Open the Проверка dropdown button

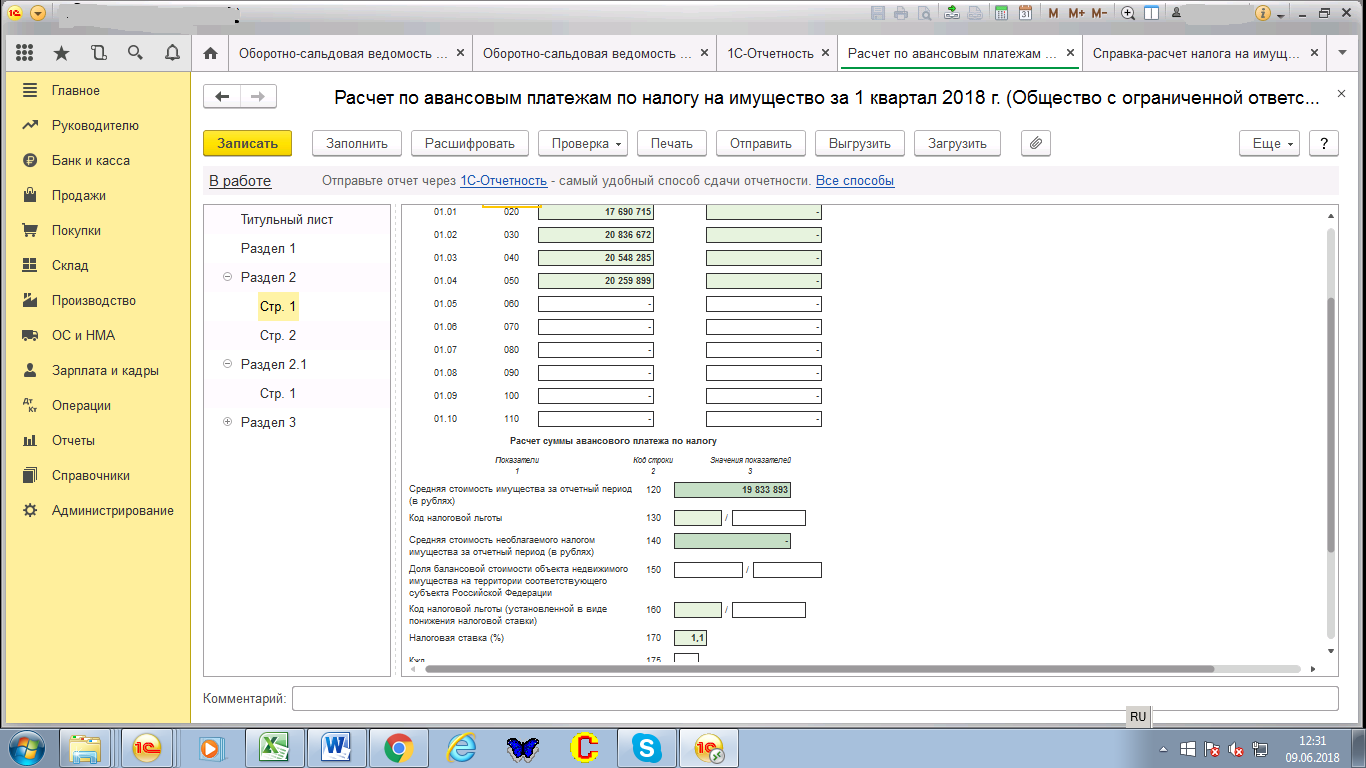tap(587, 143)
